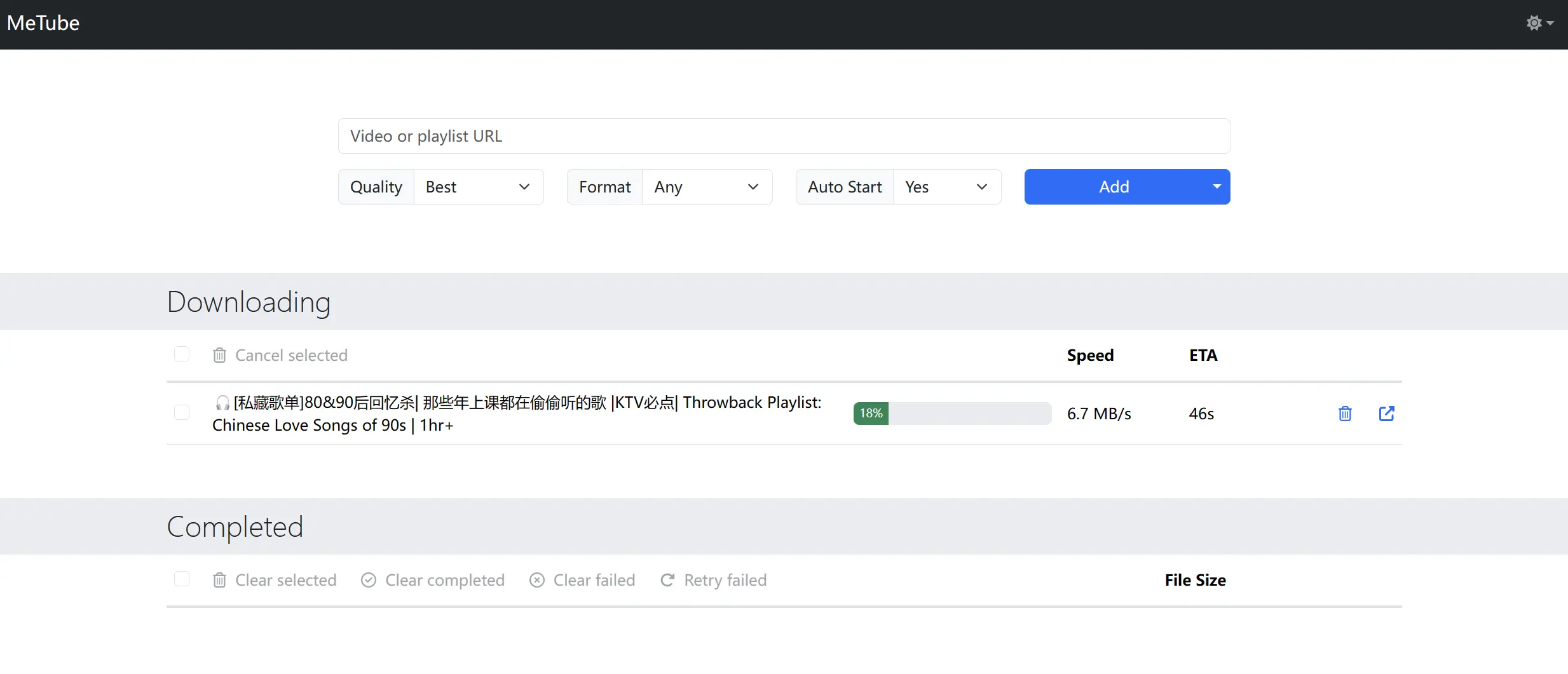Click the Auto Start label
The image size is (1568, 674).
coord(845,187)
